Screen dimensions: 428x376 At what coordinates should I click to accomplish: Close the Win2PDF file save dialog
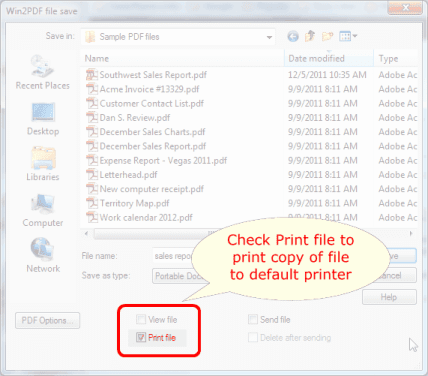pos(406,8)
